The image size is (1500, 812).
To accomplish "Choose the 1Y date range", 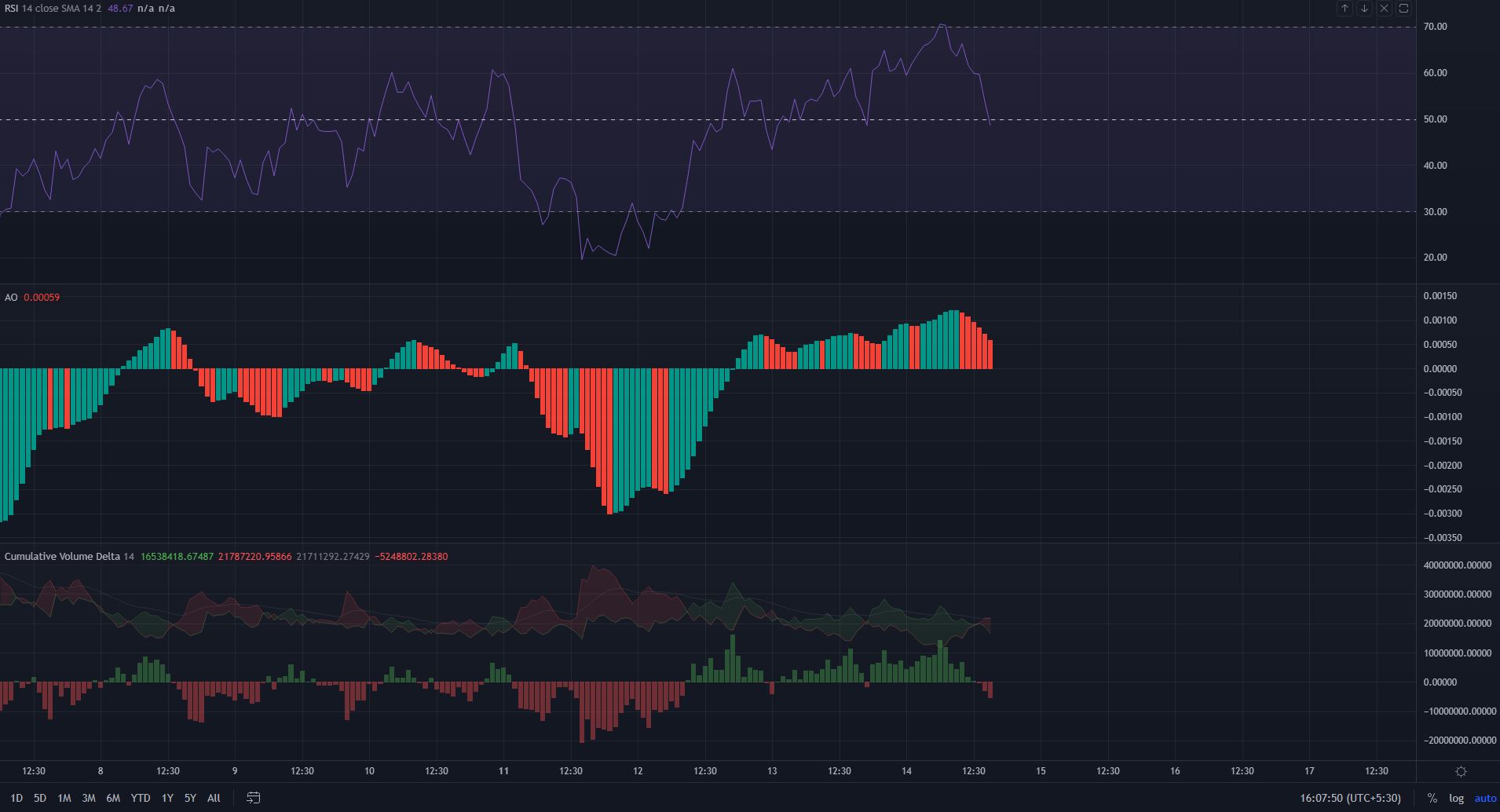I will pyautogui.click(x=167, y=798).
